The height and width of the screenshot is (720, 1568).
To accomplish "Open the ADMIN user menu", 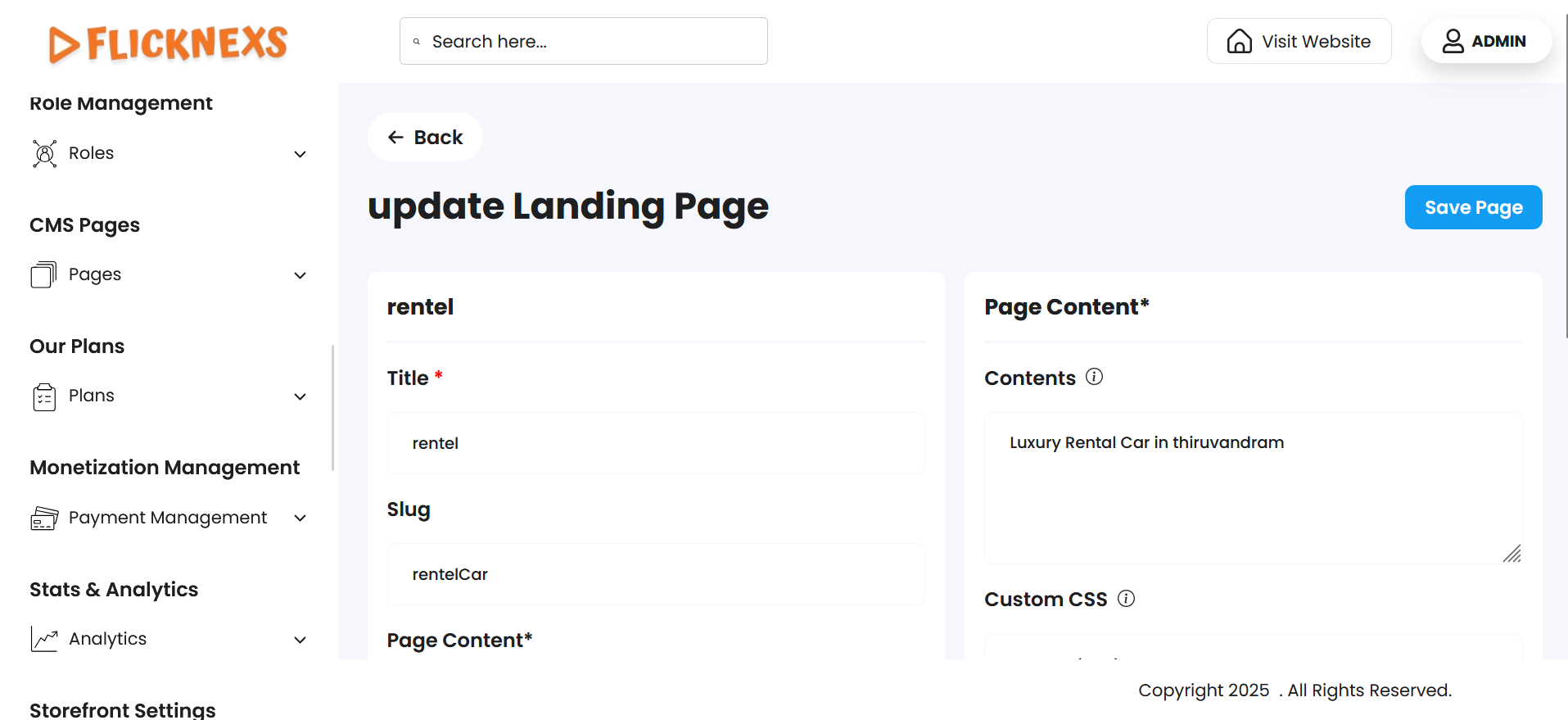I will (1485, 41).
